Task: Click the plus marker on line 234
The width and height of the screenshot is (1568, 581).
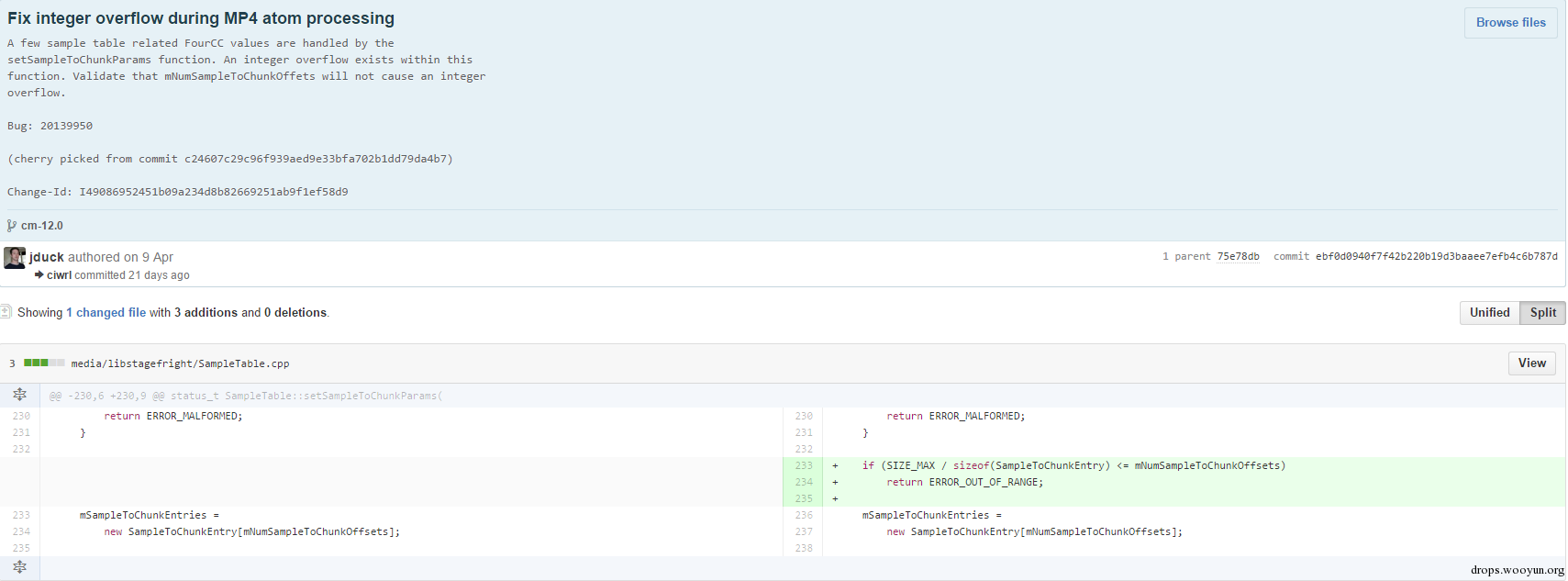Action: pyautogui.click(x=835, y=483)
